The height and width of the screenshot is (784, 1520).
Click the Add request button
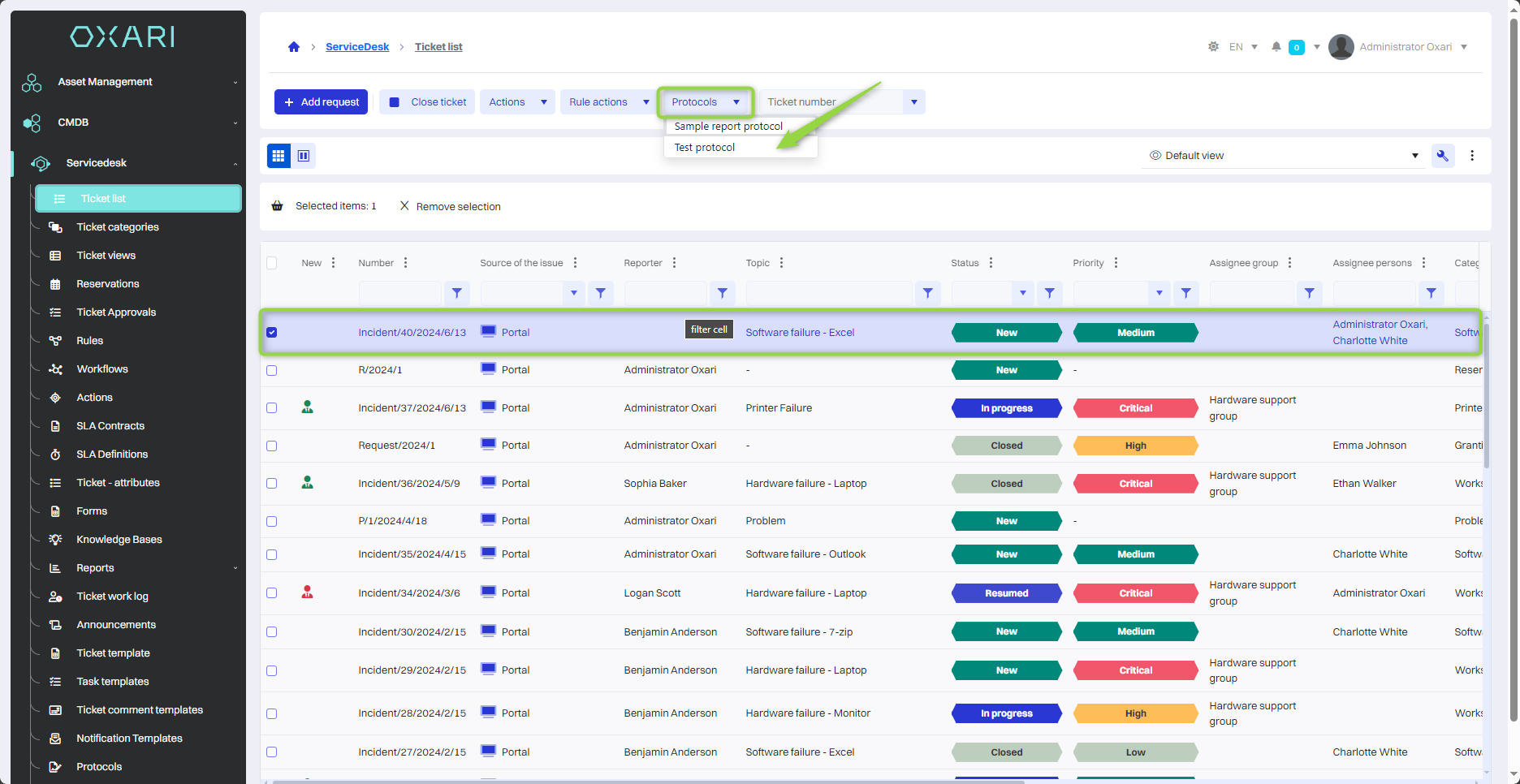(322, 102)
